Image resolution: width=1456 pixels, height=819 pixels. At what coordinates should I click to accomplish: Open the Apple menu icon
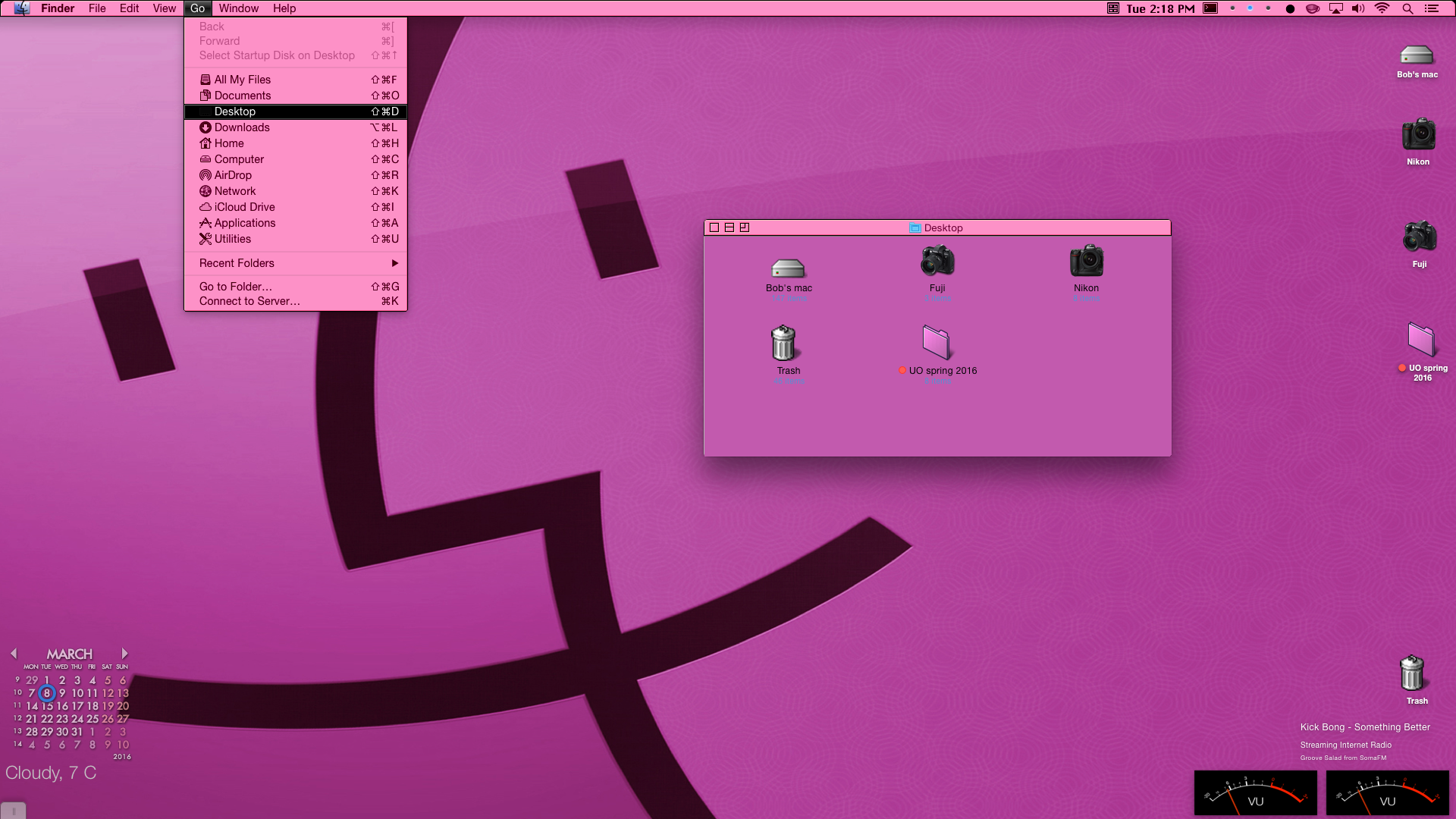click(22, 8)
